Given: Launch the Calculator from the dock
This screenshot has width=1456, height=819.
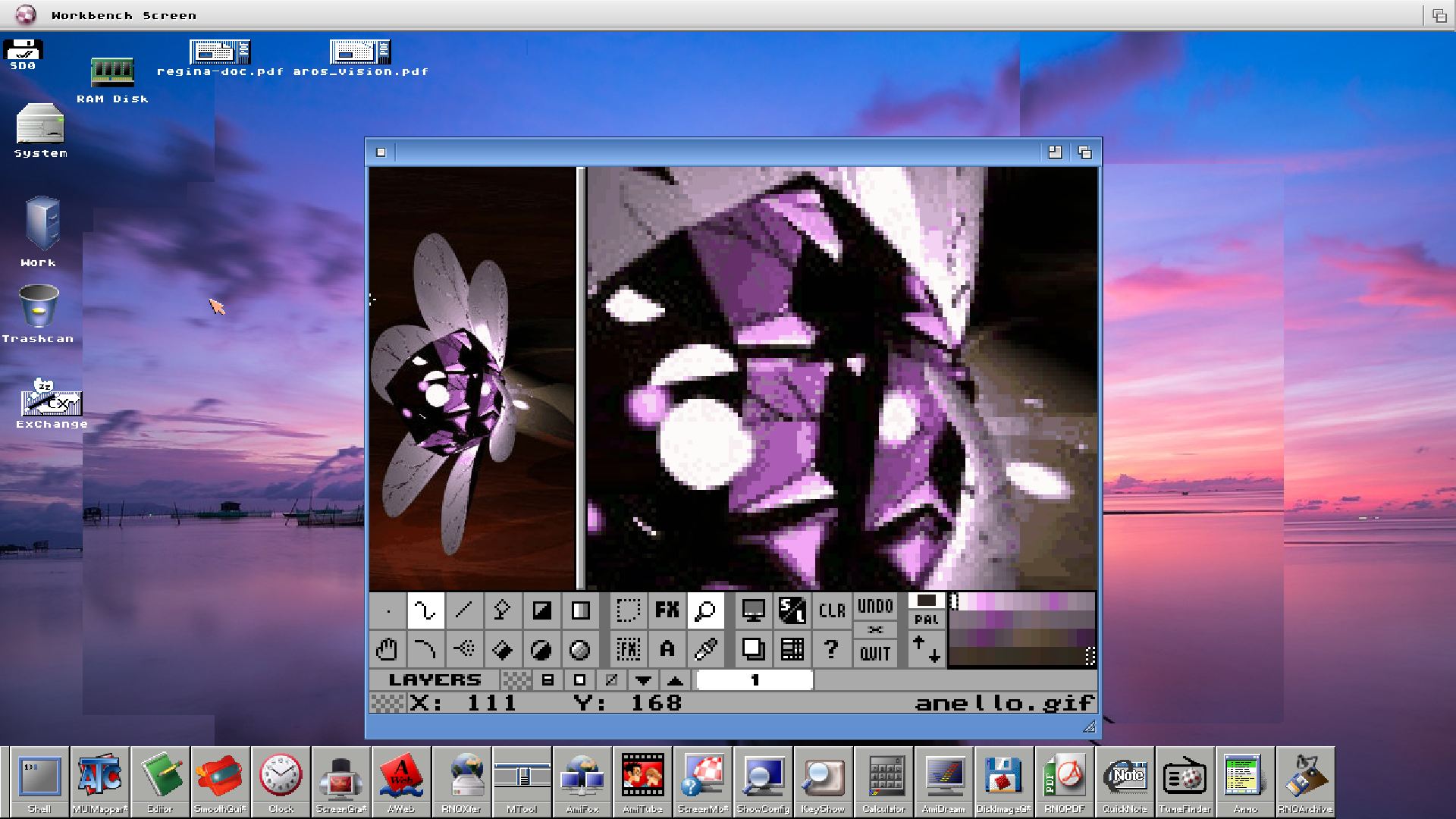Looking at the screenshot, I should coord(885,777).
